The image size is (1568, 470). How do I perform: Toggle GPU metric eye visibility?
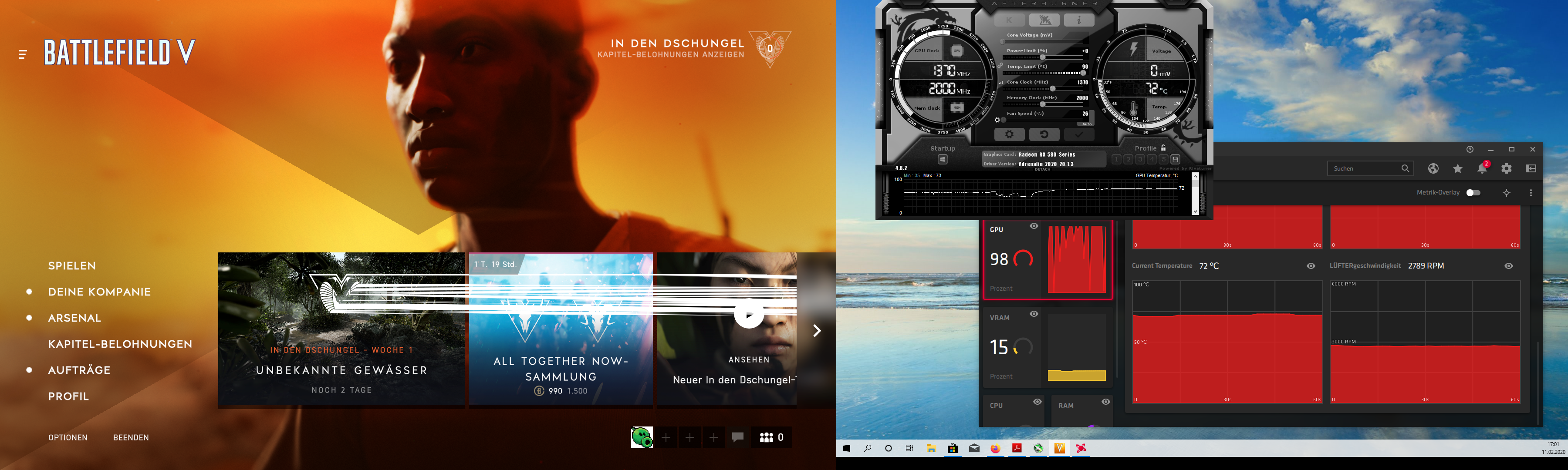coord(1034,226)
